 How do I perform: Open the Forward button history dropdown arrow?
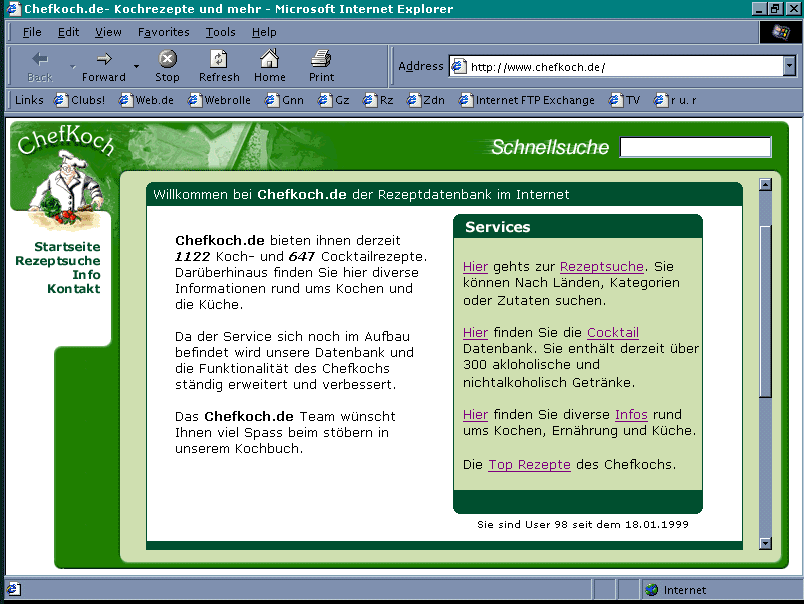click(136, 67)
